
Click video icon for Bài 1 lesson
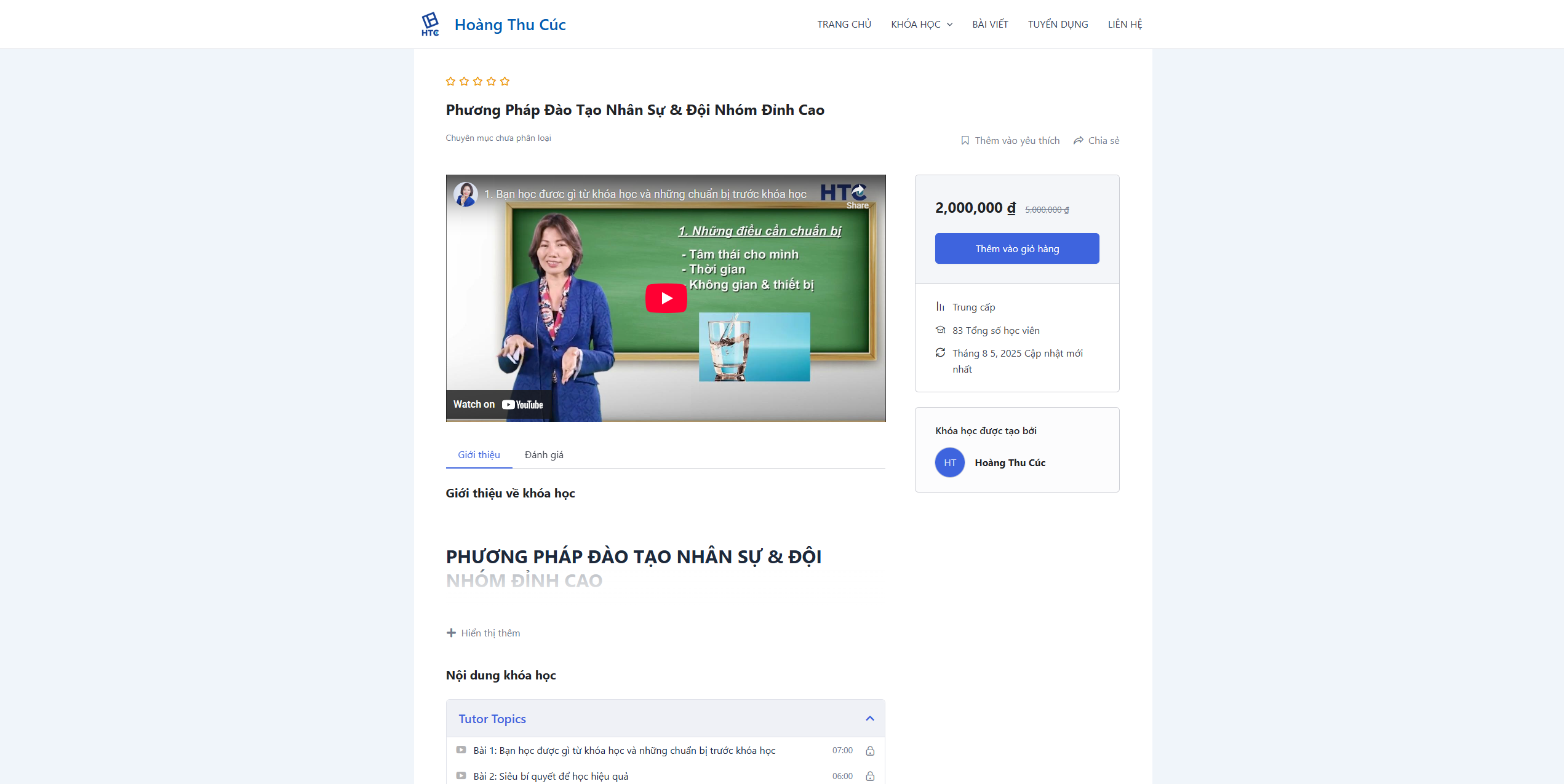461,750
